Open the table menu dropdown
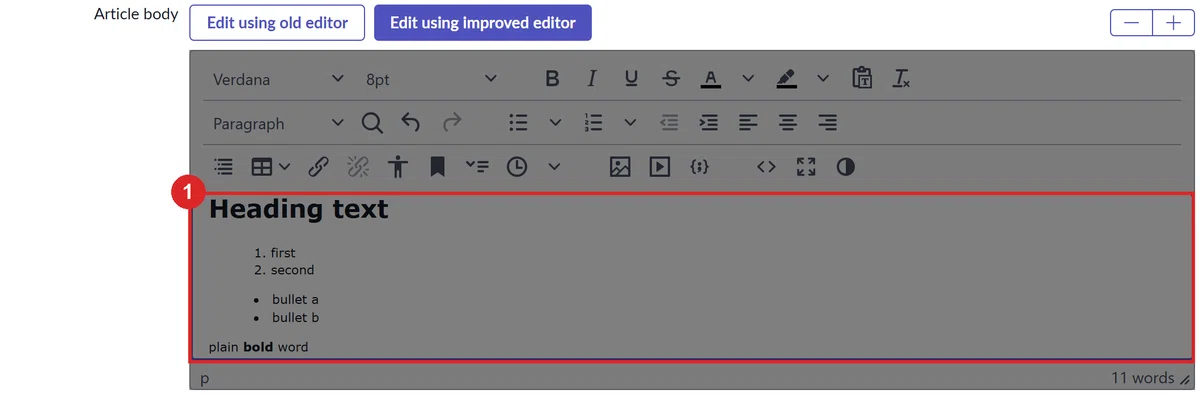Screen dimensions: 1200x394 pyautogui.click(x=270, y=167)
